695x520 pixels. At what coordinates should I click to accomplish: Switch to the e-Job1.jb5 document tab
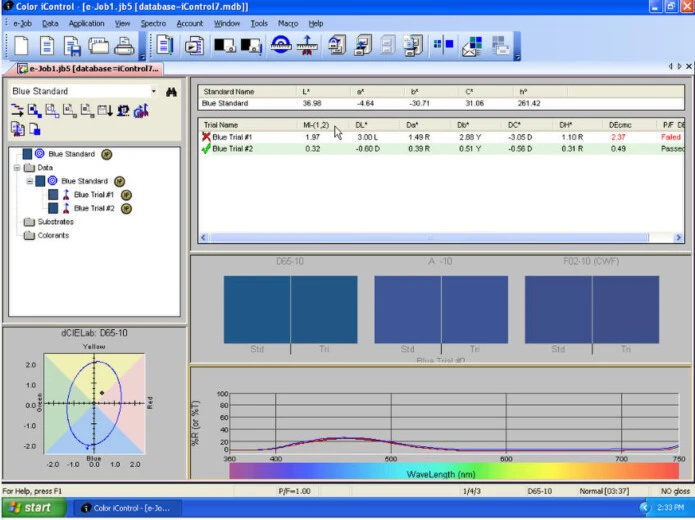(x=88, y=69)
